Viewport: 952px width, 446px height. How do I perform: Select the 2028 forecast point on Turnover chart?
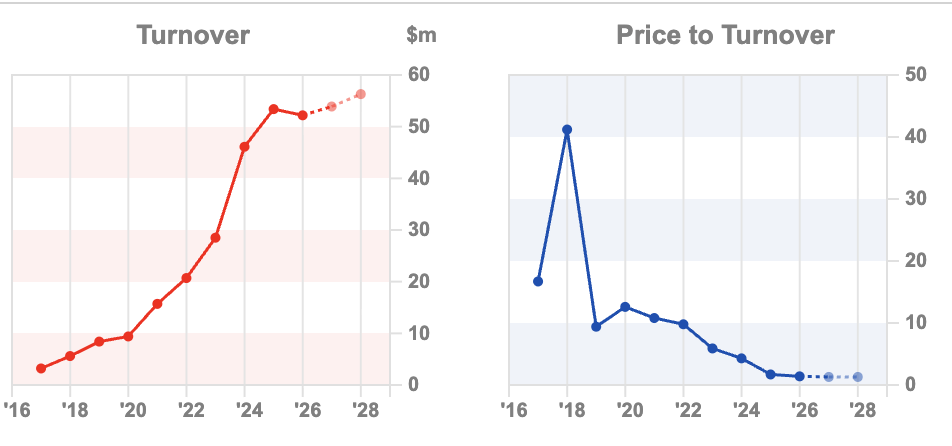tap(360, 94)
